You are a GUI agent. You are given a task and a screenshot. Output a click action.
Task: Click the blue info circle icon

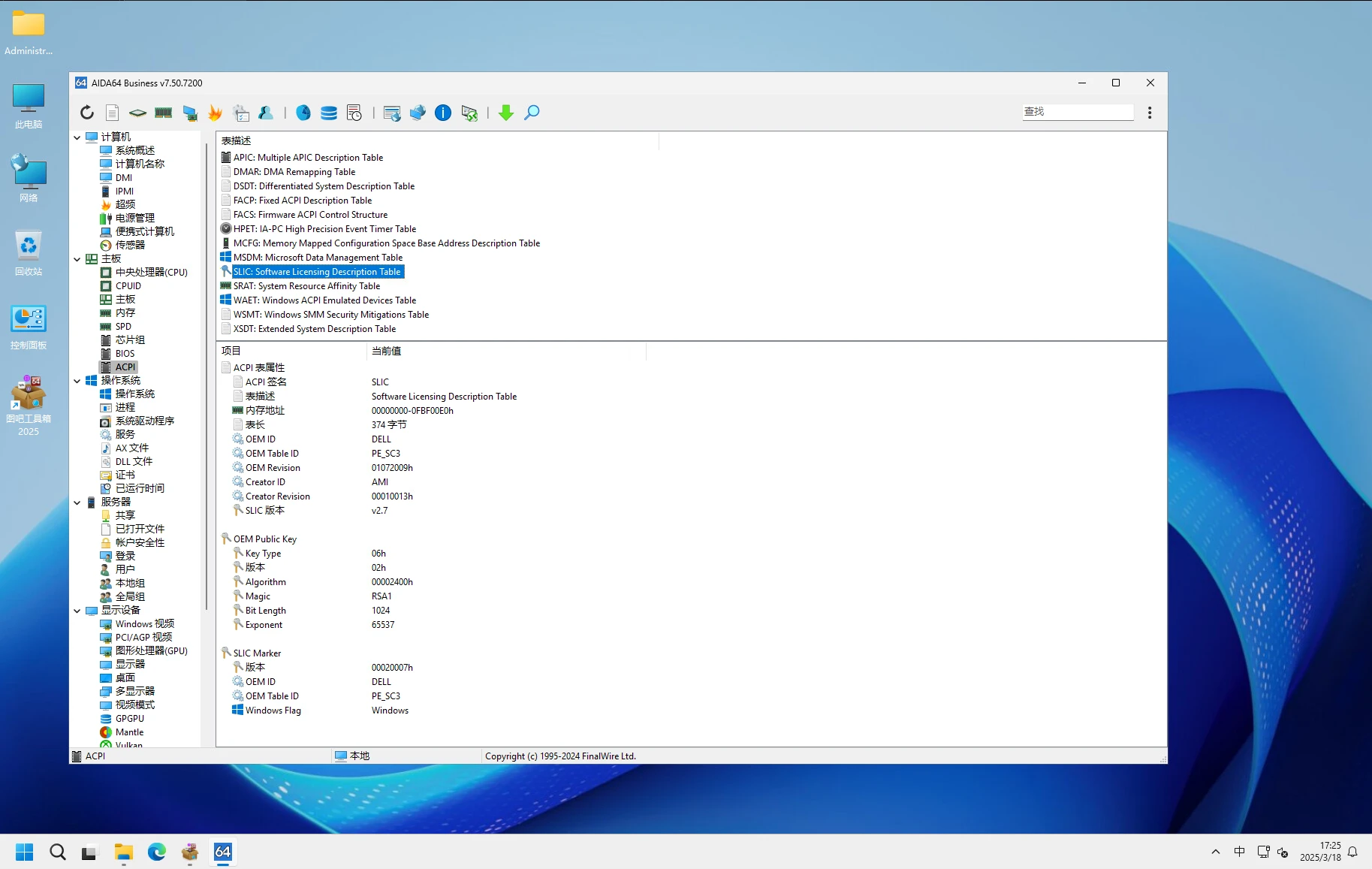[443, 113]
